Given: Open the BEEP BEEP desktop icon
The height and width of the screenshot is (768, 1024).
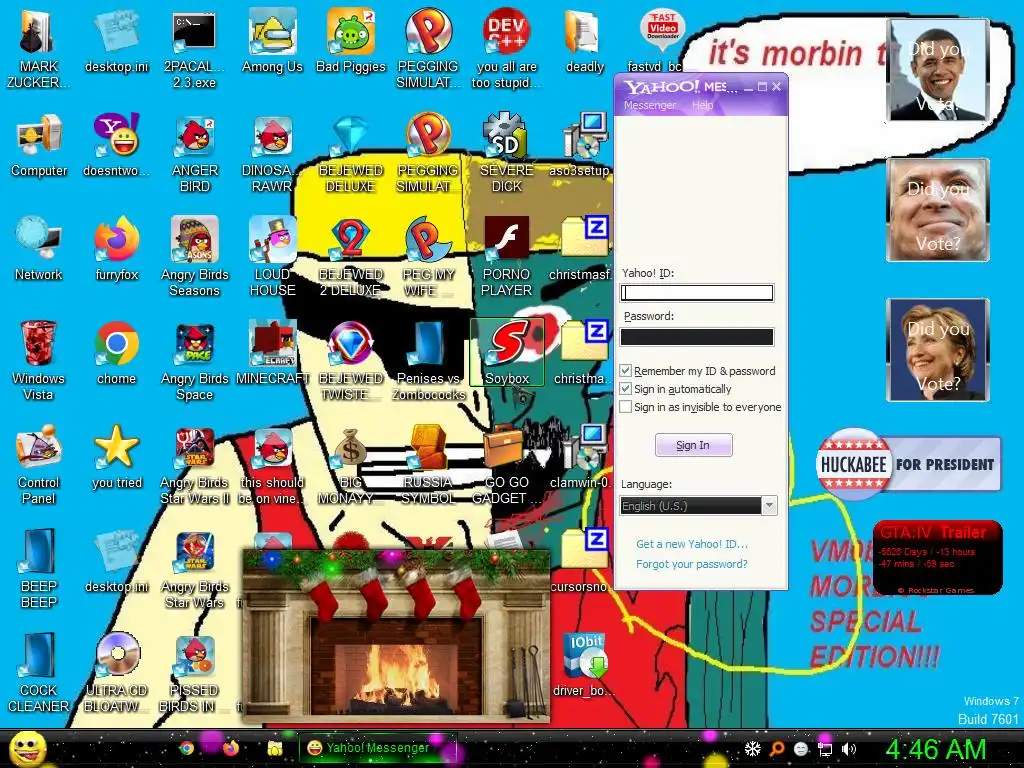Looking at the screenshot, I should tap(39, 569).
